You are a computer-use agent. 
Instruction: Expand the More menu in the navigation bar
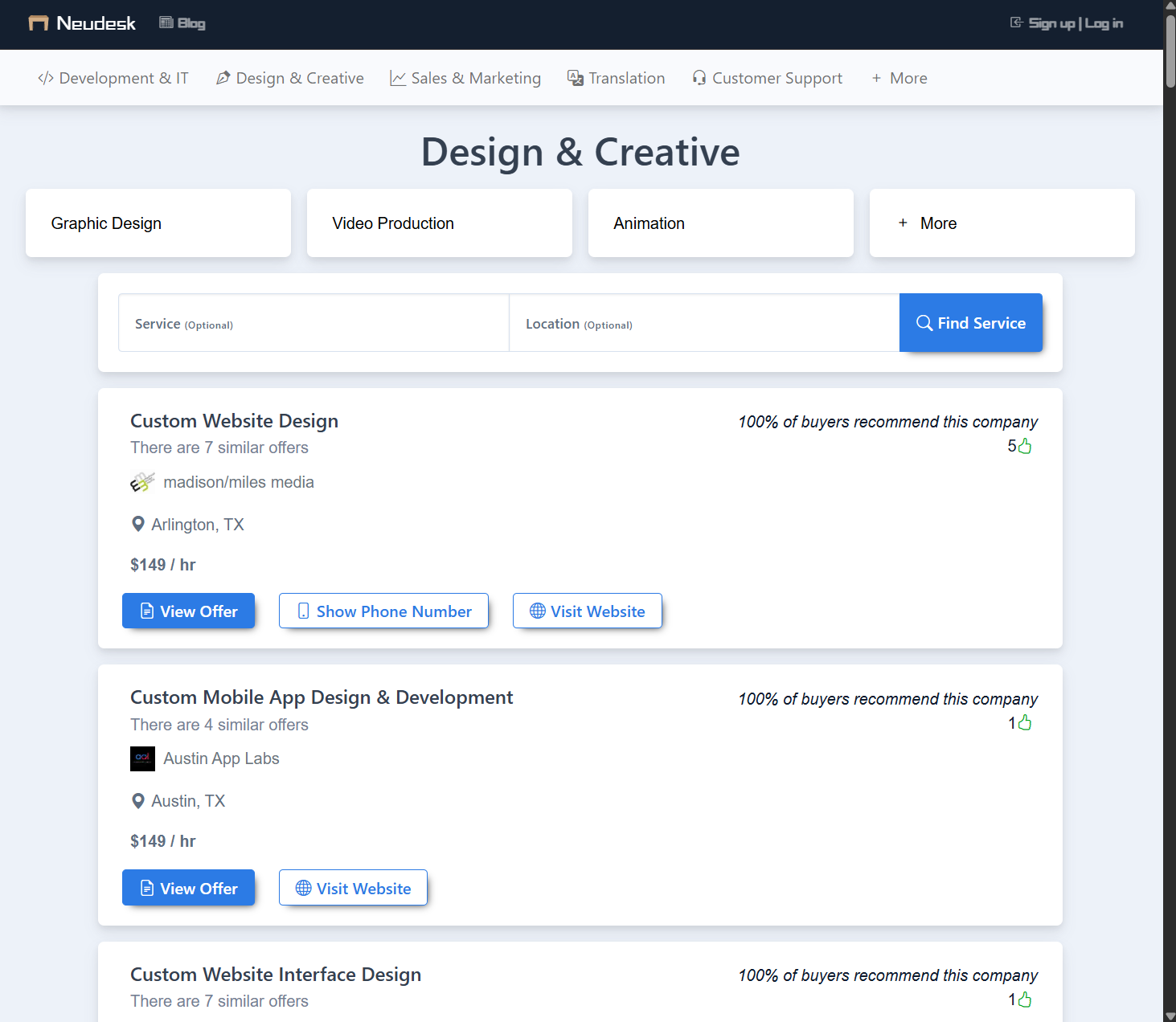click(x=899, y=77)
